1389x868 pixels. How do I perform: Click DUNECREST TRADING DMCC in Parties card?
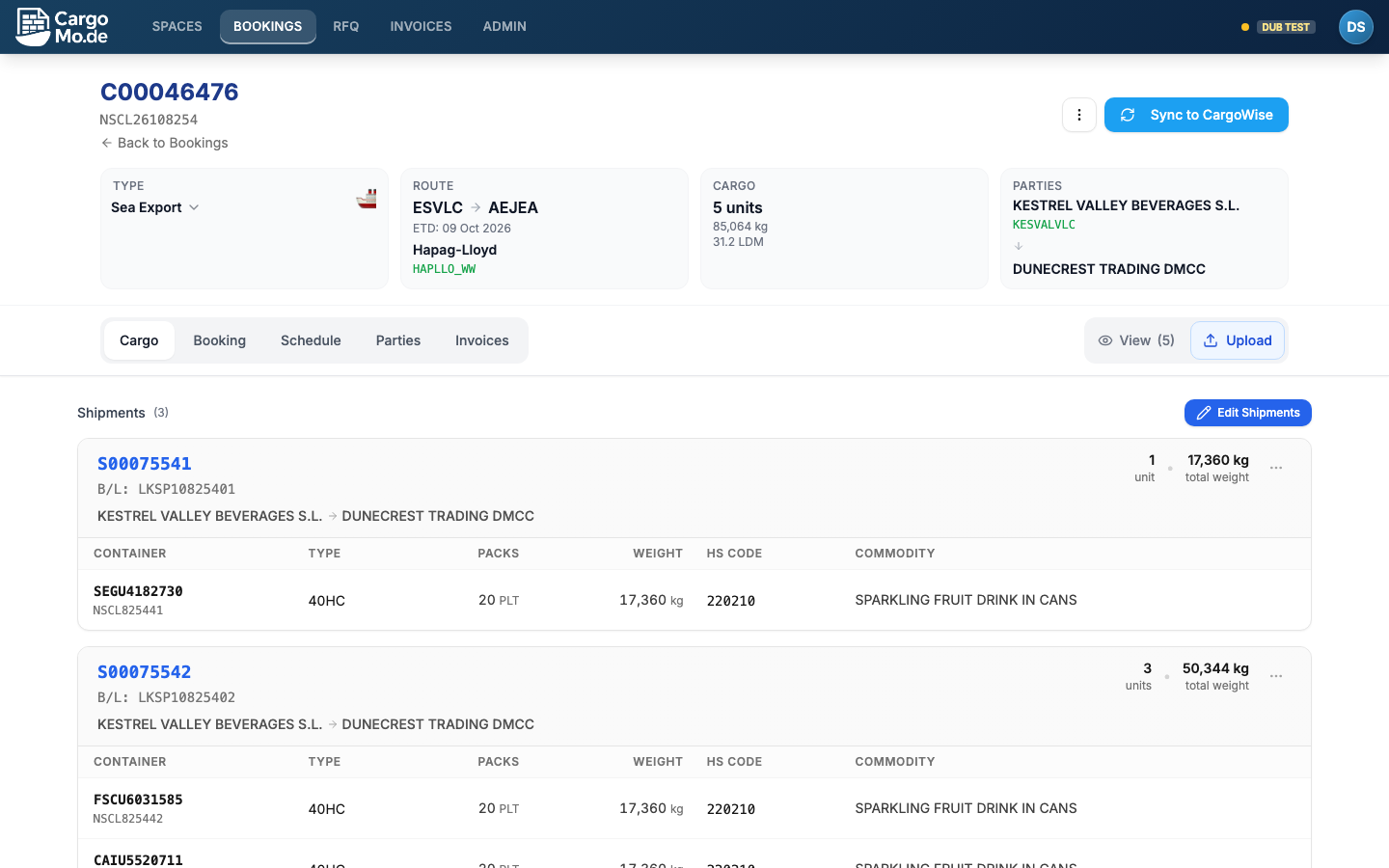point(1109,269)
